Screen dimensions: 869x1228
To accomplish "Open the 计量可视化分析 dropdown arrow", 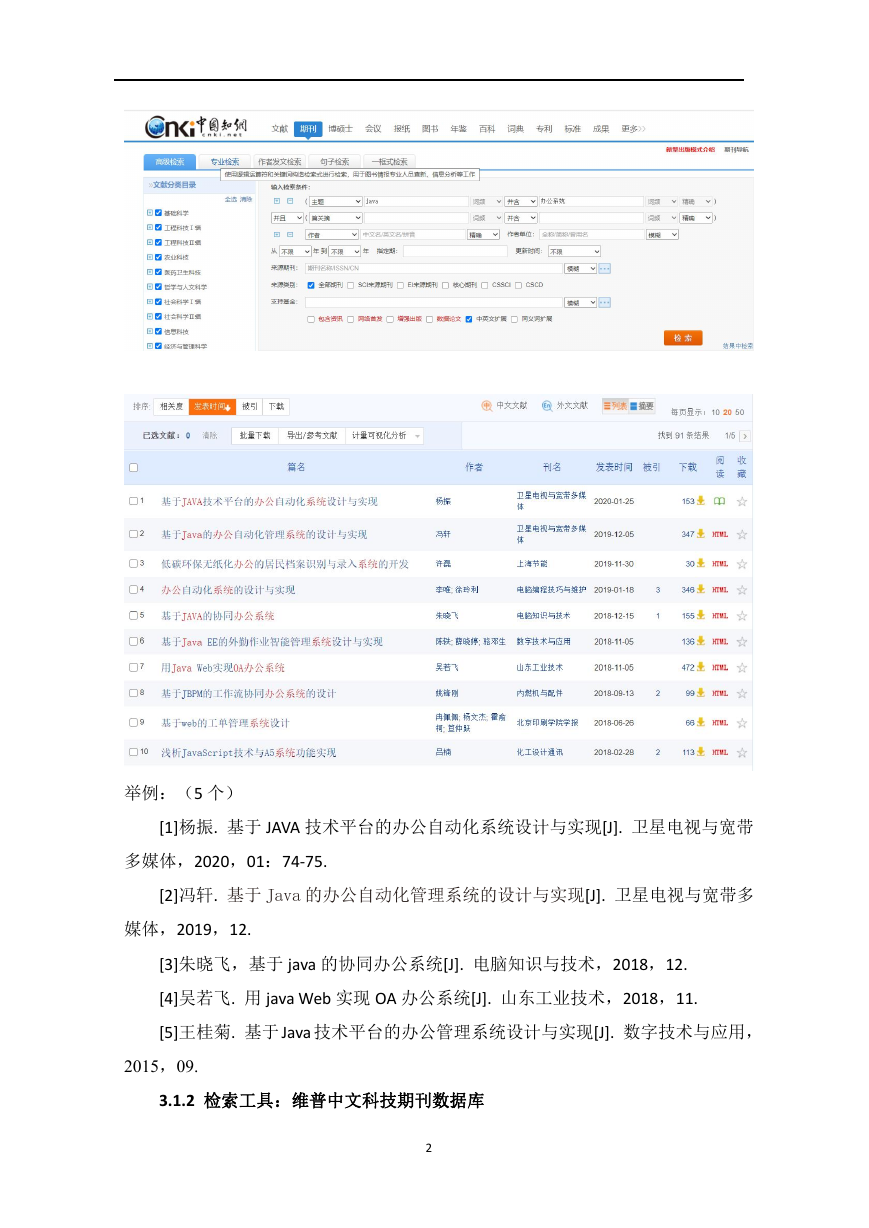I will click(x=417, y=436).
